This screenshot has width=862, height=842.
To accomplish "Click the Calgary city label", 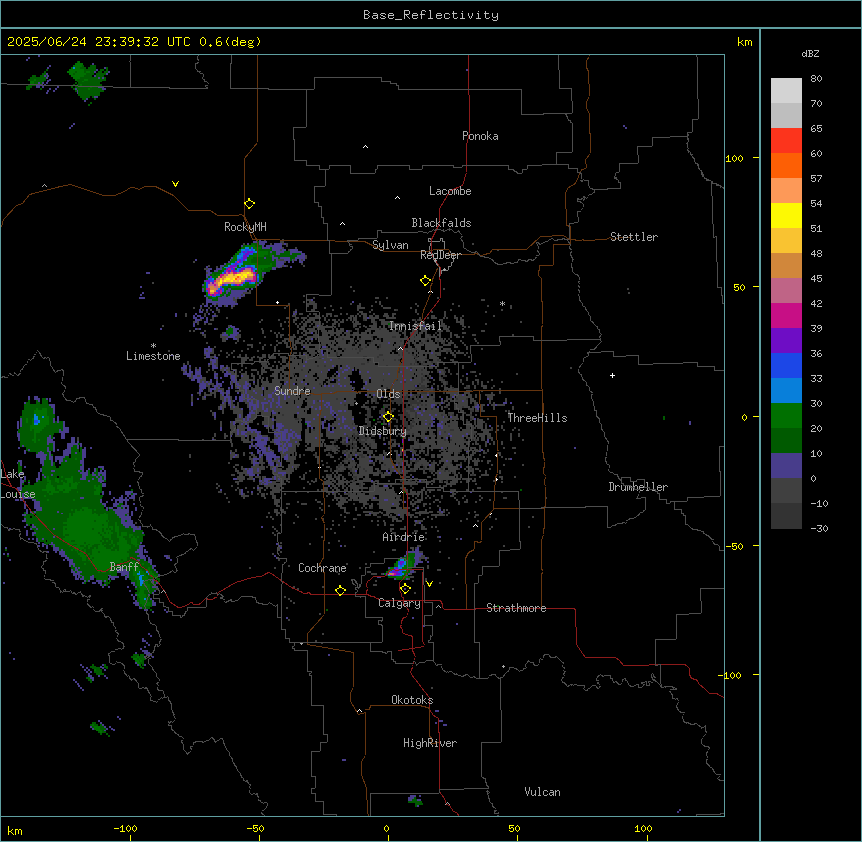I will [399, 603].
